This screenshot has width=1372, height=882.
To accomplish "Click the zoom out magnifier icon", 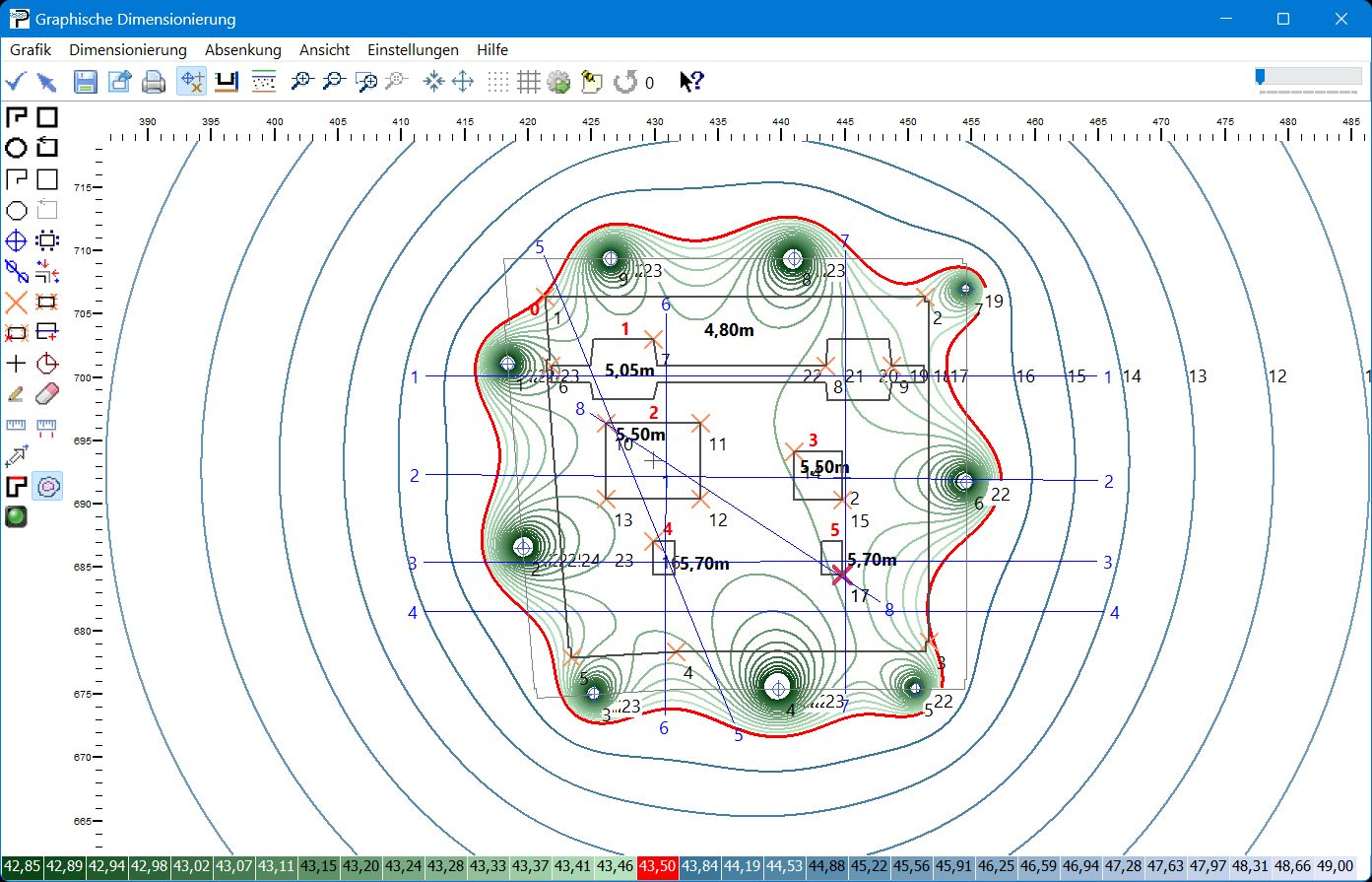I will click(x=334, y=82).
